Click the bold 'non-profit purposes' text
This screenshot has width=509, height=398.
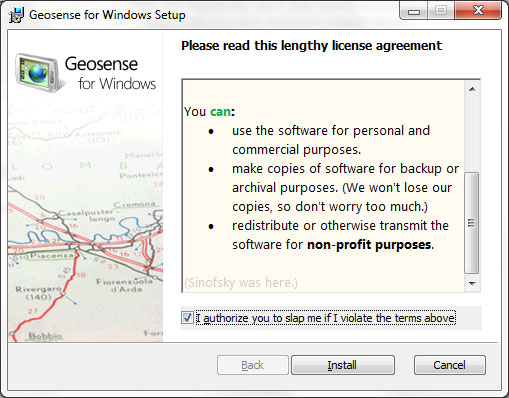pos(369,245)
